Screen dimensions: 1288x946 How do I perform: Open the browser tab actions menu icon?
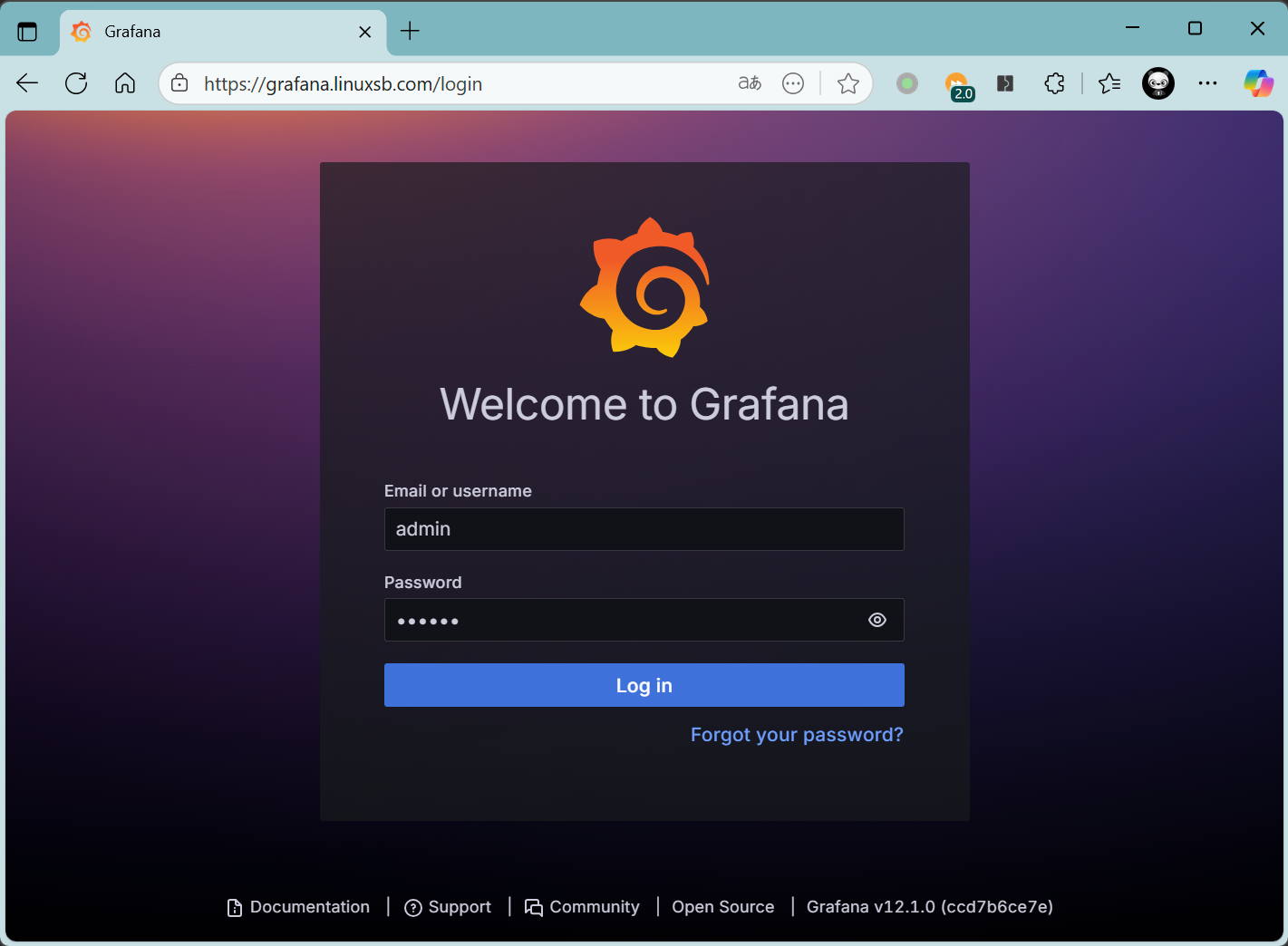tap(28, 32)
